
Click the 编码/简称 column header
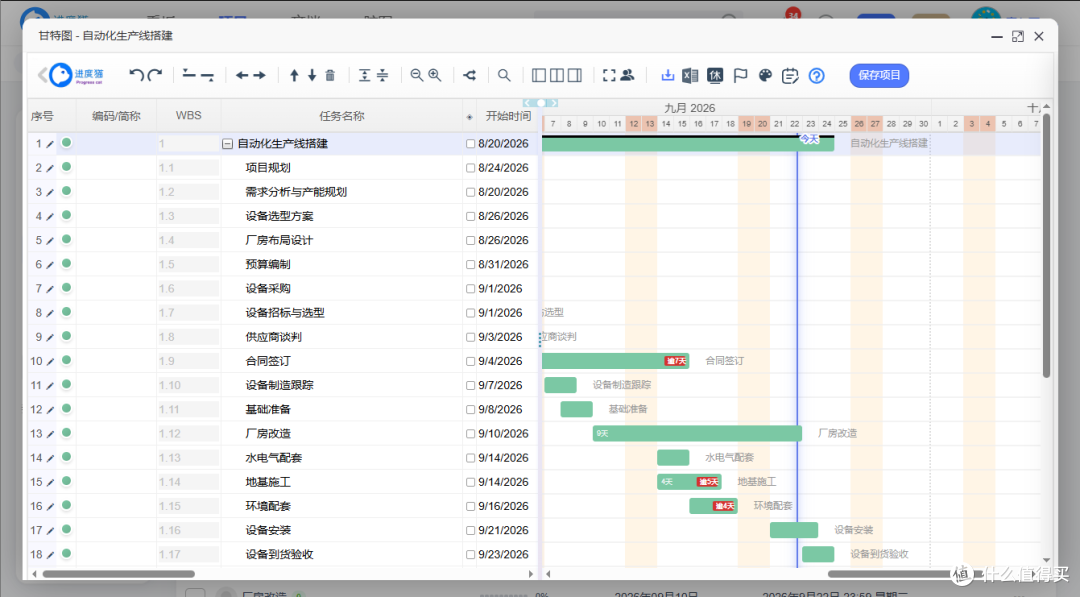(116, 116)
